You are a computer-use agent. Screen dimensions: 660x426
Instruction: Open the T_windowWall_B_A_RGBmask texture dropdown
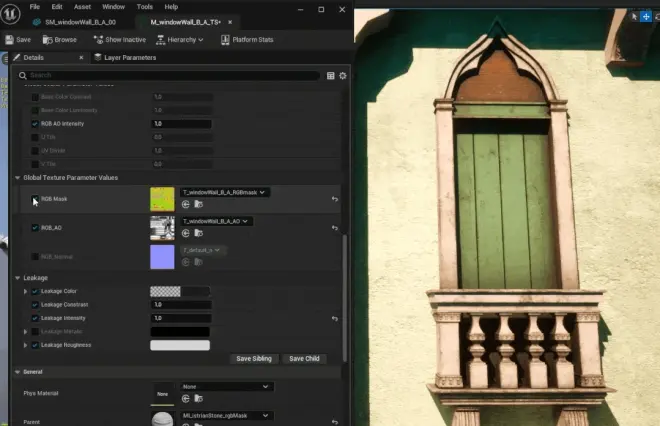(x=225, y=192)
